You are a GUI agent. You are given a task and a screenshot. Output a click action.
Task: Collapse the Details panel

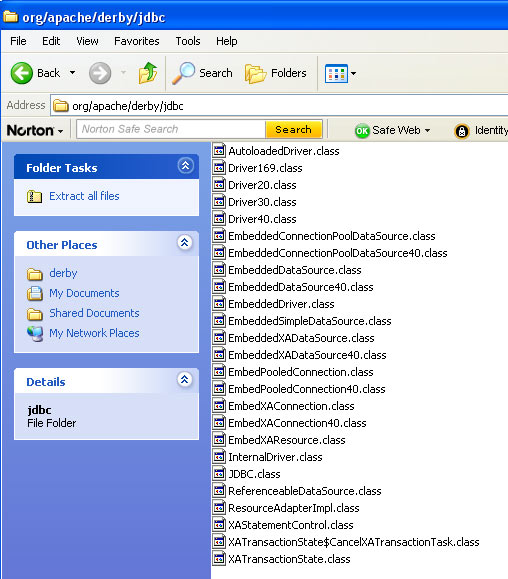point(185,379)
